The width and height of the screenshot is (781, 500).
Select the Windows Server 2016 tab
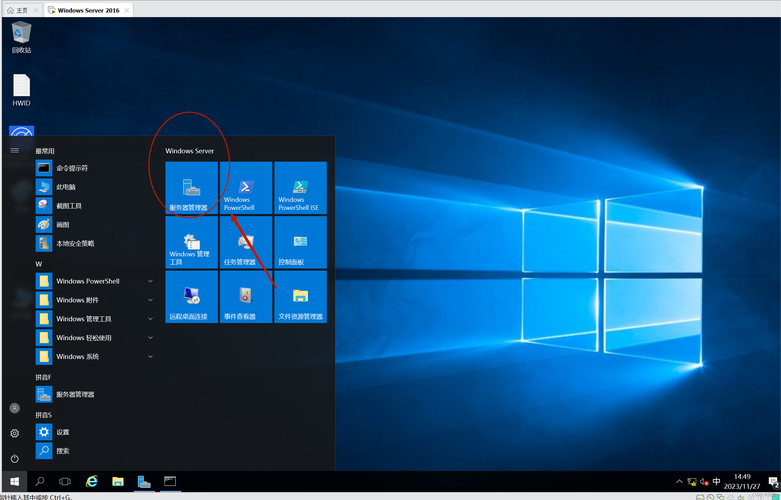pyautogui.click(x=89, y=10)
